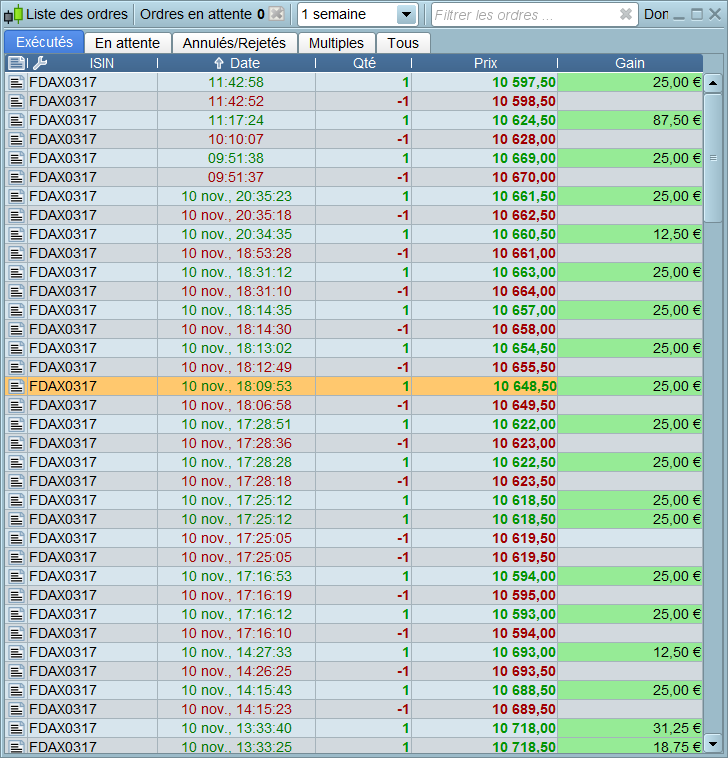Open the 1 semaine period dropdown
Viewport: 728px width, 758px height.
(x=405, y=15)
